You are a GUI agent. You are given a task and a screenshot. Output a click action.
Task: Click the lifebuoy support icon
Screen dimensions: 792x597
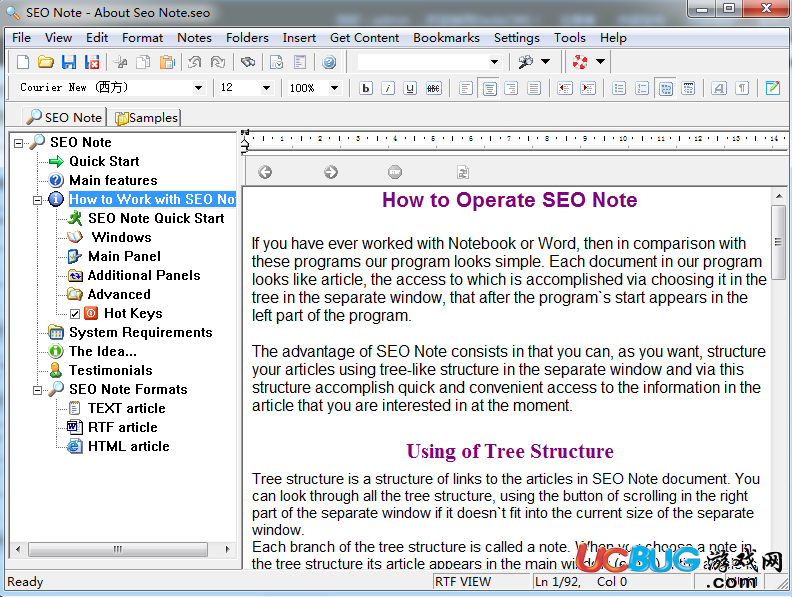(x=580, y=62)
